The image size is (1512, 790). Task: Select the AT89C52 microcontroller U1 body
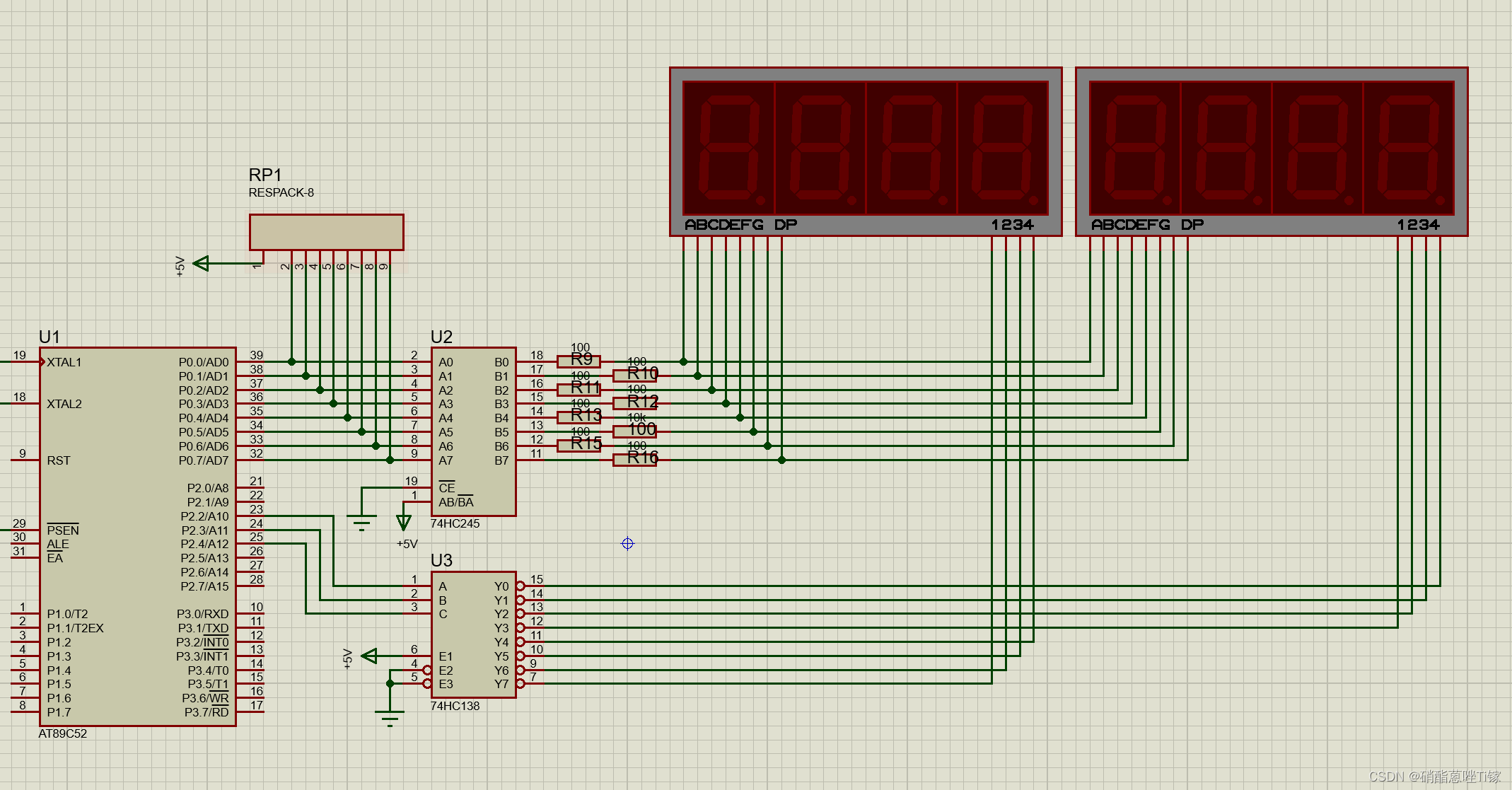(x=138, y=536)
